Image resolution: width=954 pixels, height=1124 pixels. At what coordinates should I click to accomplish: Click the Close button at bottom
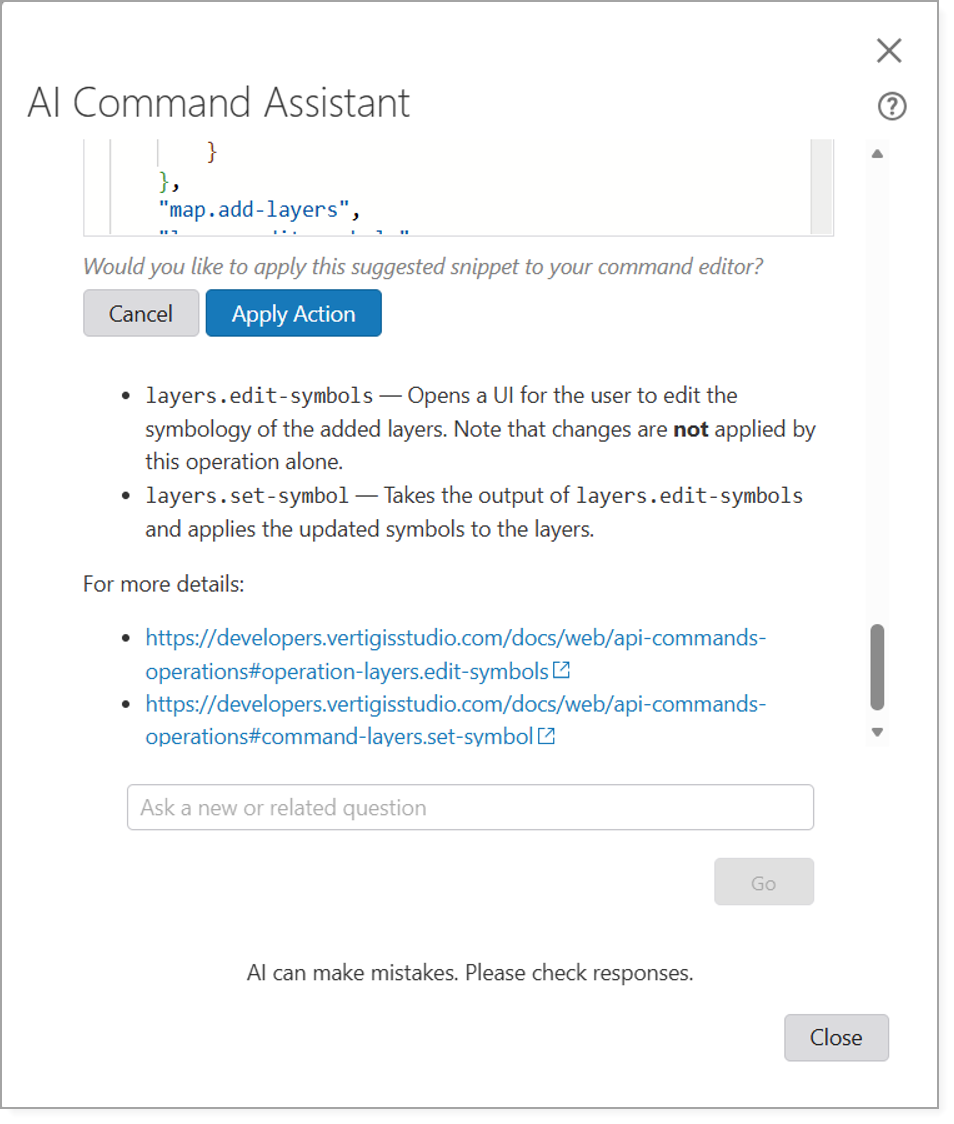coord(836,1037)
